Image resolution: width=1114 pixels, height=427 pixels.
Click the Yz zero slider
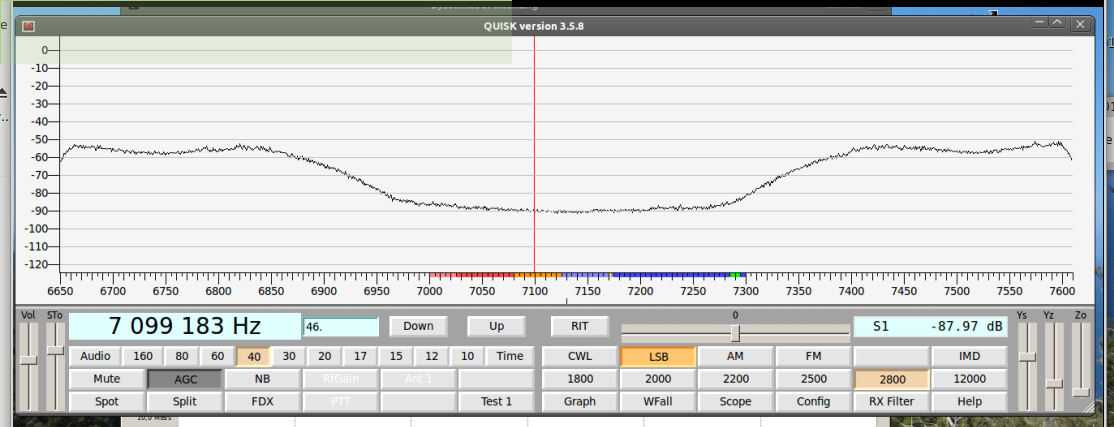pos(1054,365)
